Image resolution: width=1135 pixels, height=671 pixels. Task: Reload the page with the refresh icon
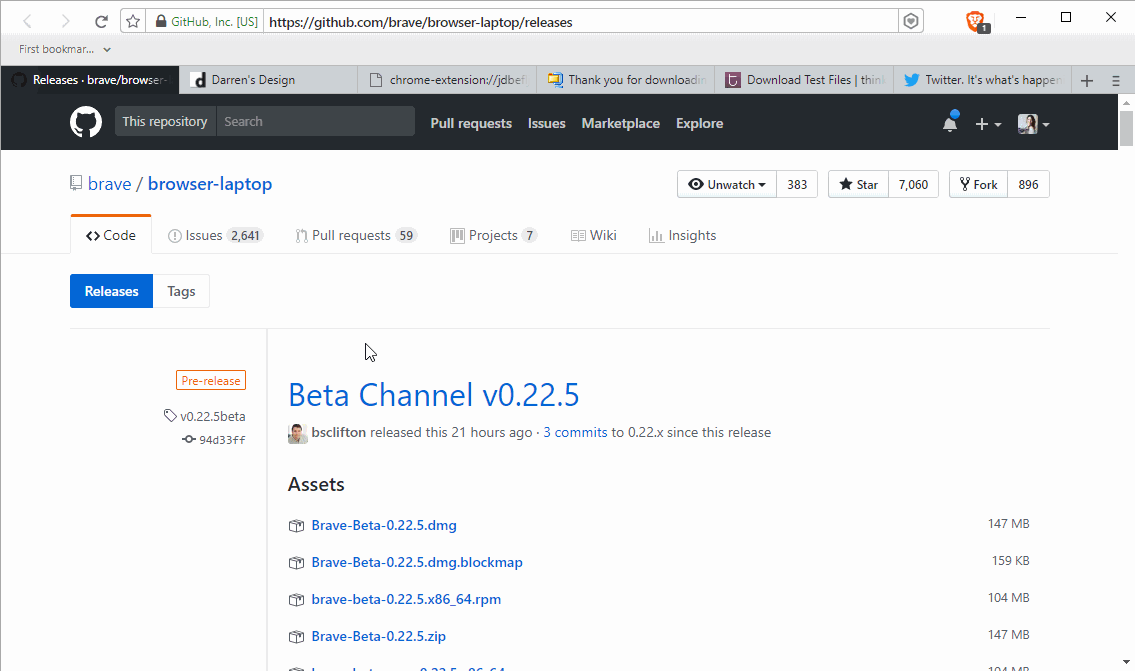tap(101, 22)
